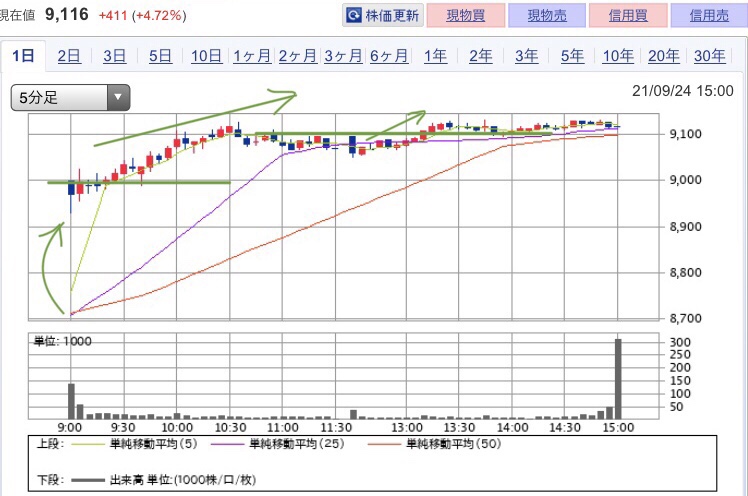The height and width of the screenshot is (496, 748).
Task: Click the 13:00 time axis label
Action: point(407,427)
